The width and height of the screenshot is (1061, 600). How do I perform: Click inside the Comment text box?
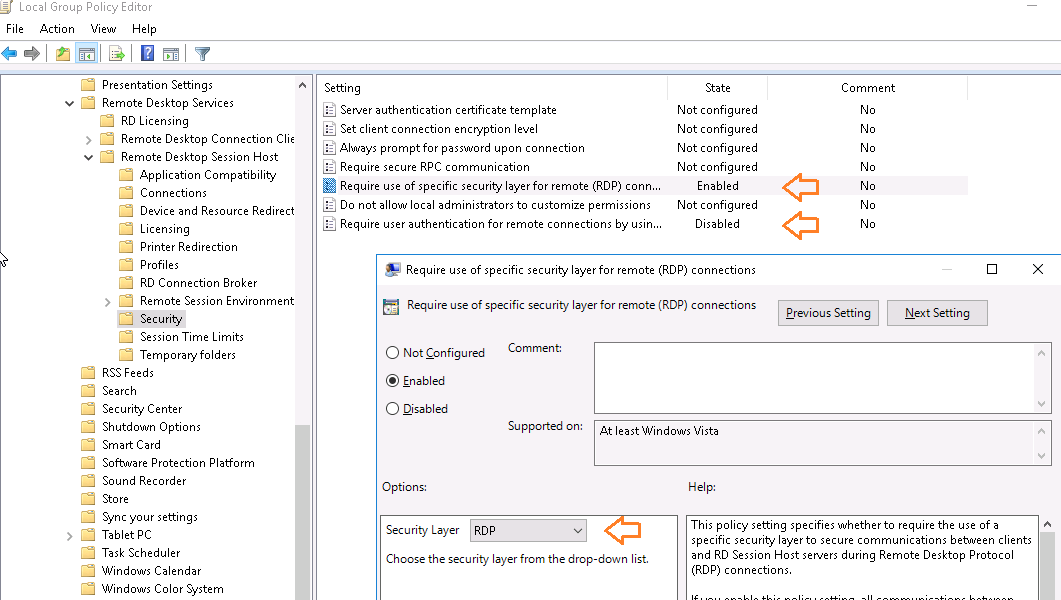(x=814, y=377)
